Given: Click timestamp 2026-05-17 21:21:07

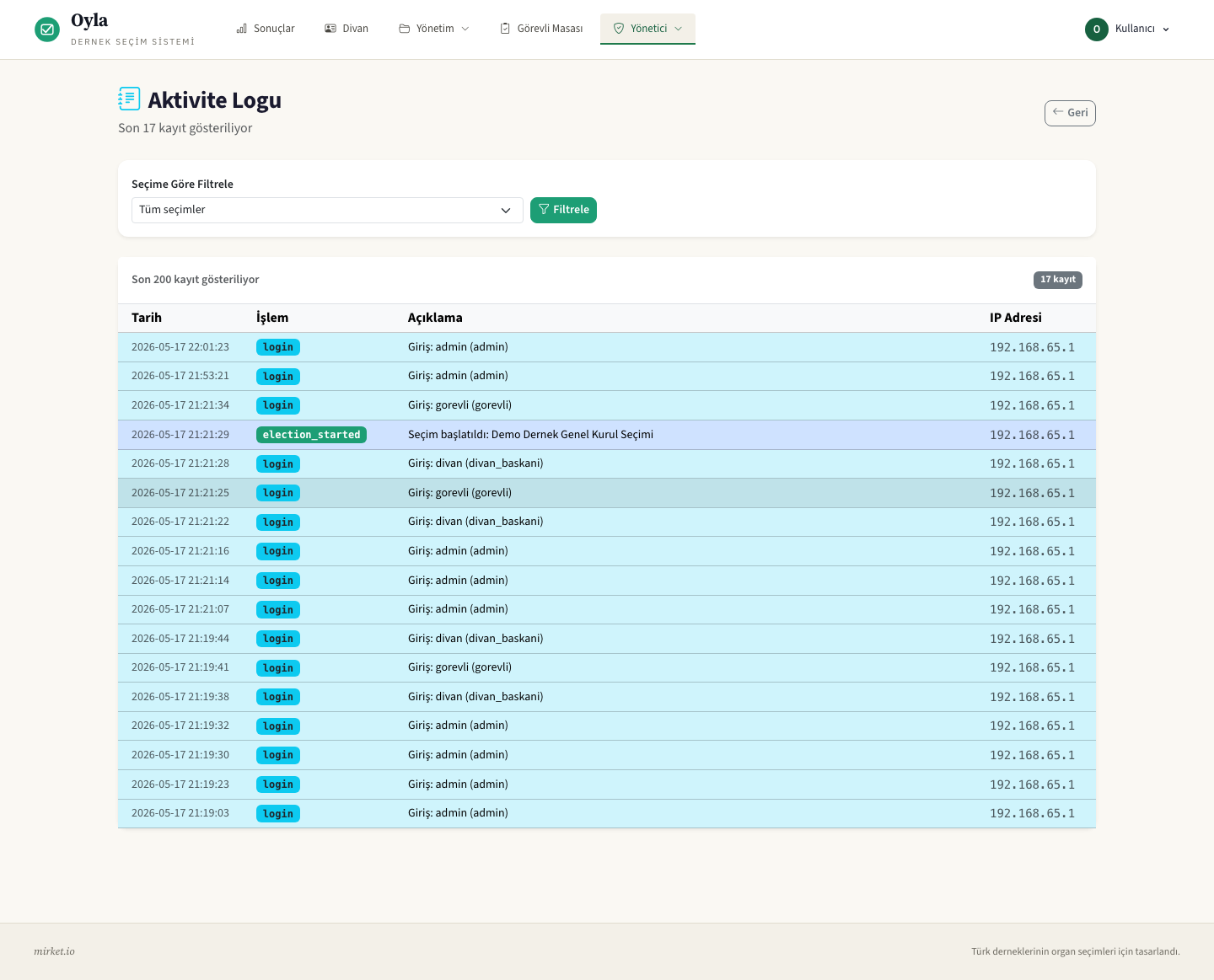Looking at the screenshot, I should [180, 609].
